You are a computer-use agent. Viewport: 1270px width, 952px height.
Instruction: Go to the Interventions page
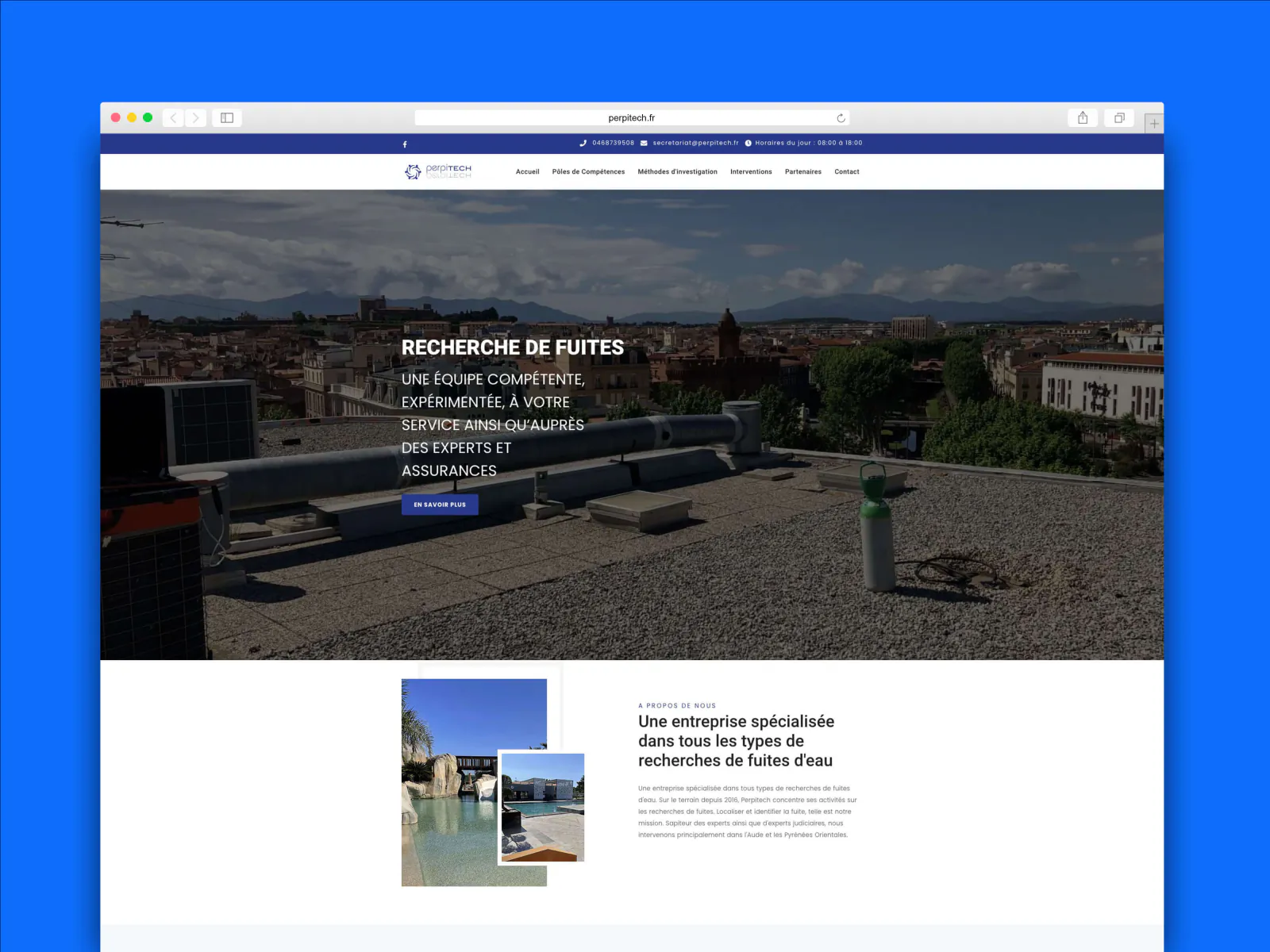[x=751, y=171]
